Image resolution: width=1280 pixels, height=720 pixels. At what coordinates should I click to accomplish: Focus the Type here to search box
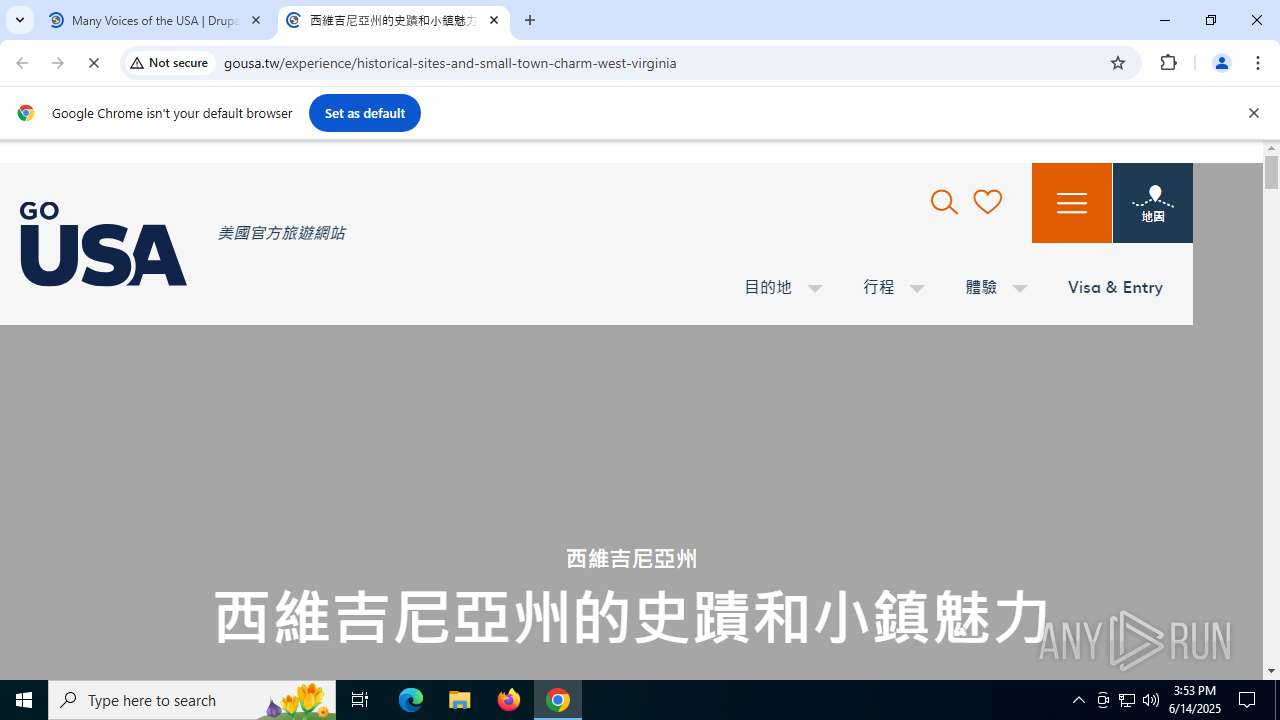click(x=192, y=700)
